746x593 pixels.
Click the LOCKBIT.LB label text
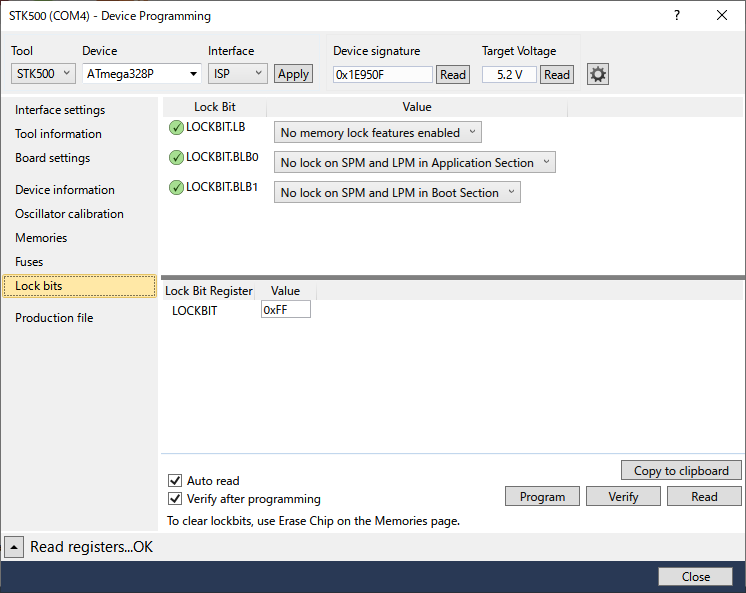(216, 127)
